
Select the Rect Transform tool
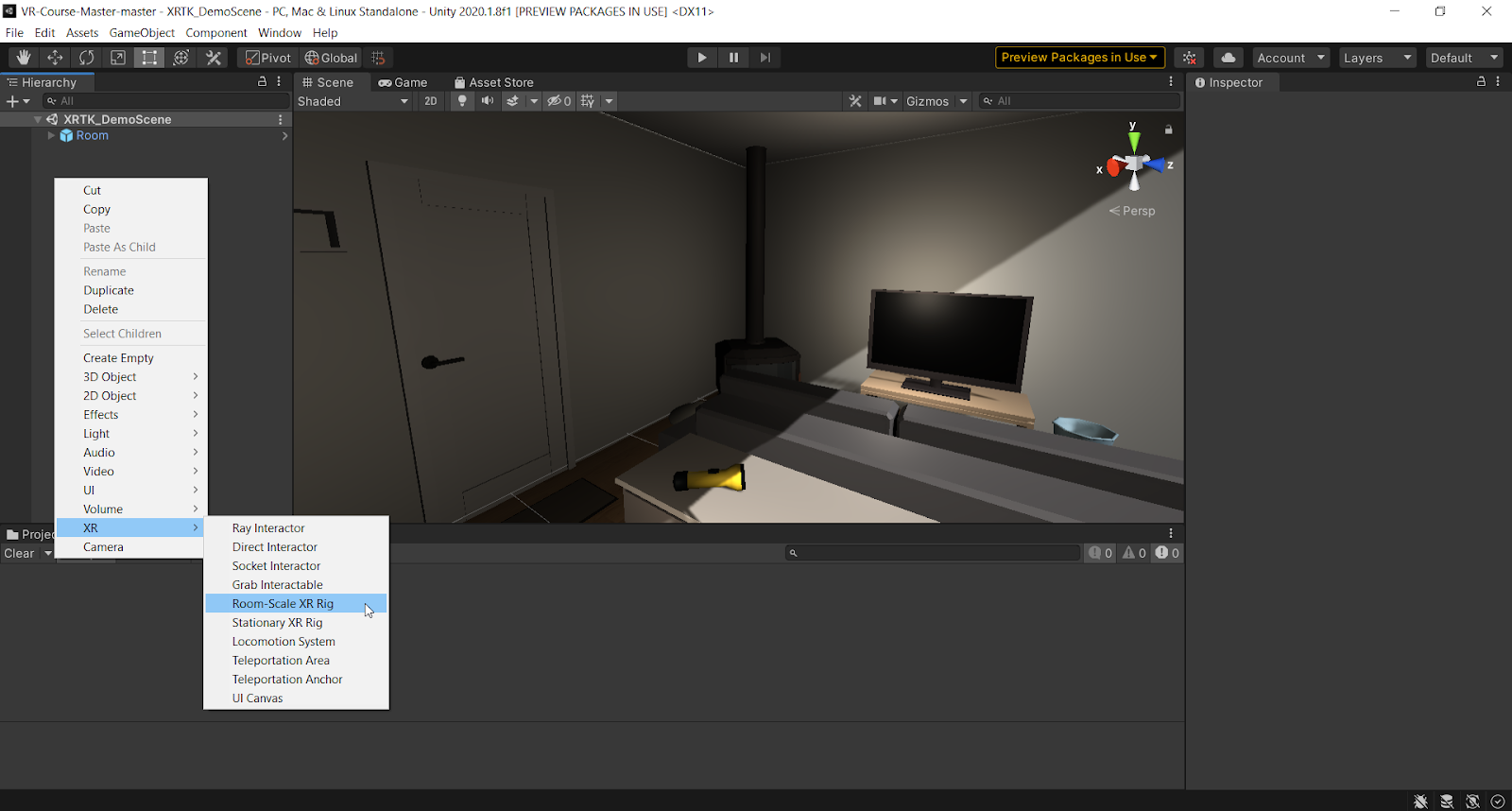pyautogui.click(x=149, y=58)
